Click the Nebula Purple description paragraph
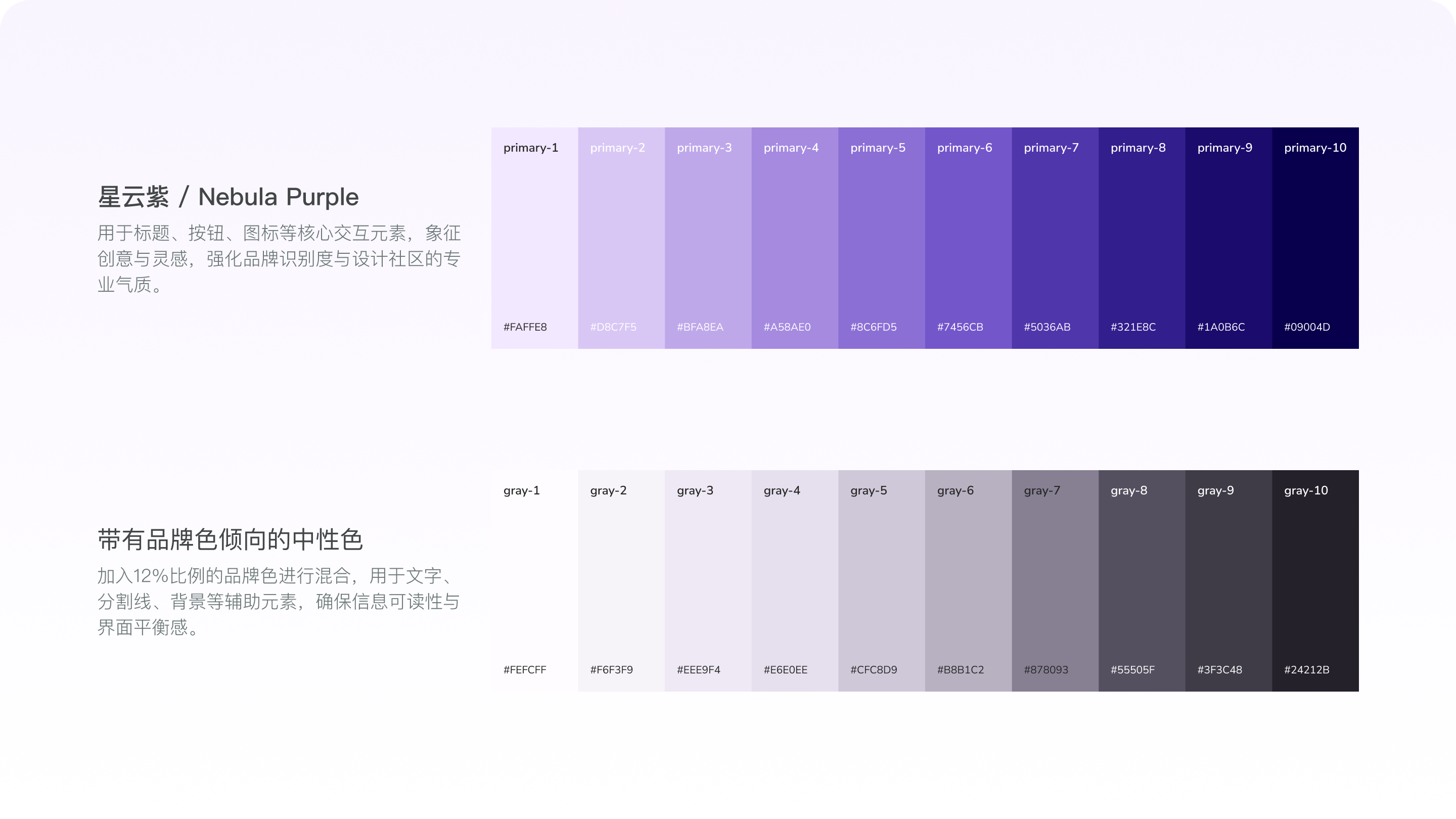This screenshot has width=1456, height=819. [x=279, y=258]
